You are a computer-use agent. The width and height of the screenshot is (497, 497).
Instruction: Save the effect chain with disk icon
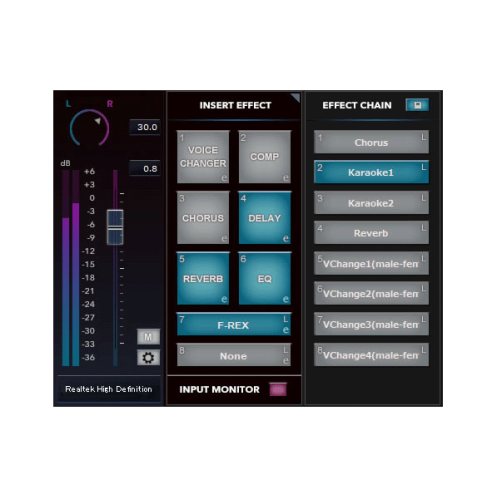pyautogui.click(x=417, y=105)
